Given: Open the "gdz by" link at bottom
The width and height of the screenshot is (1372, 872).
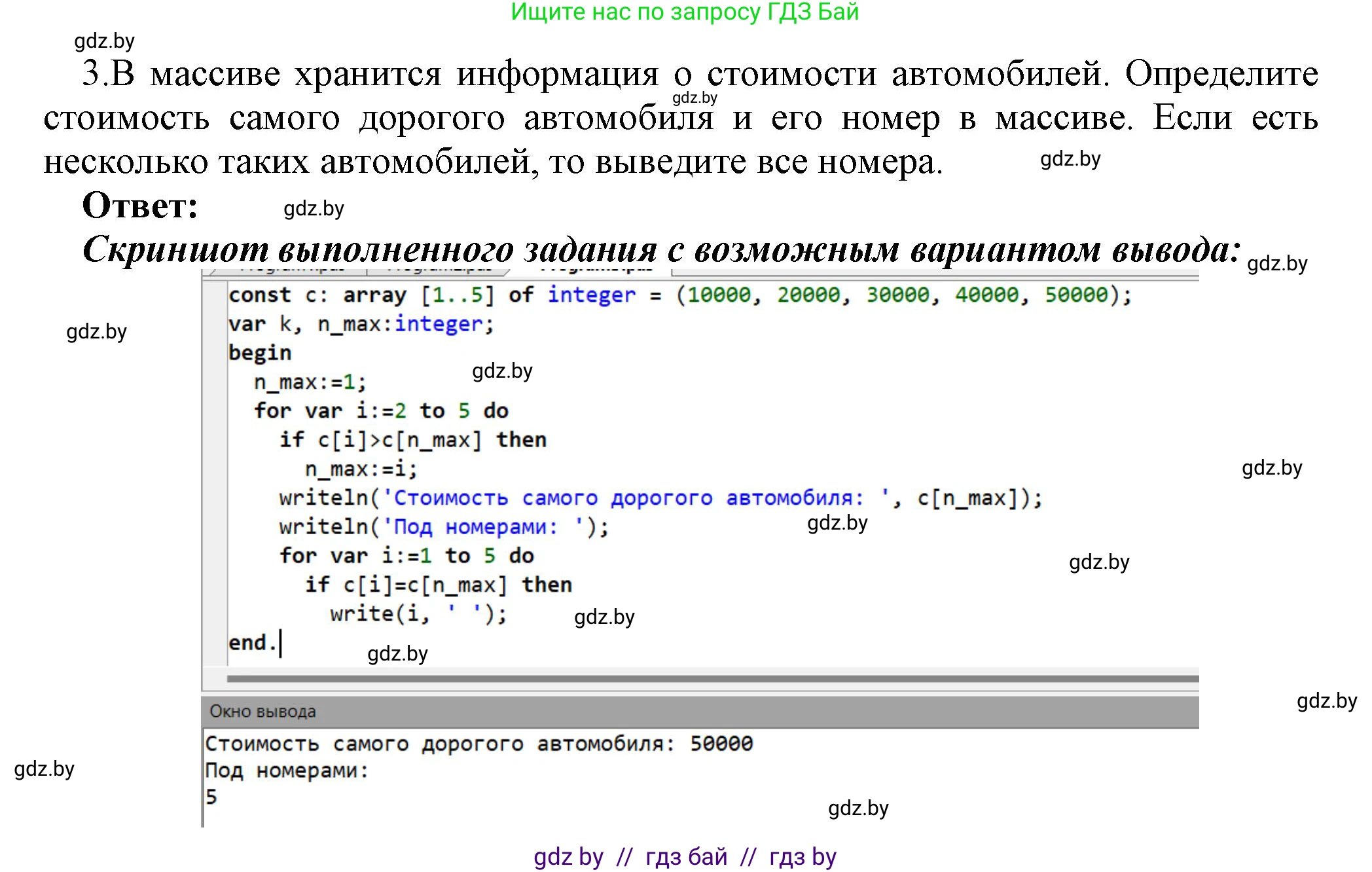Looking at the screenshot, I should click(x=569, y=855).
